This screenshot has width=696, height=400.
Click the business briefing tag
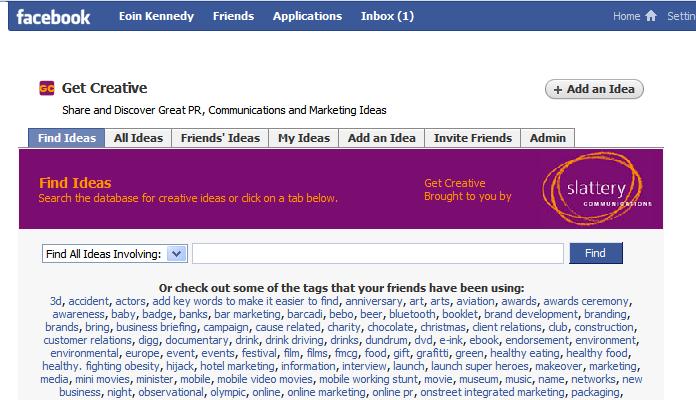156,327
